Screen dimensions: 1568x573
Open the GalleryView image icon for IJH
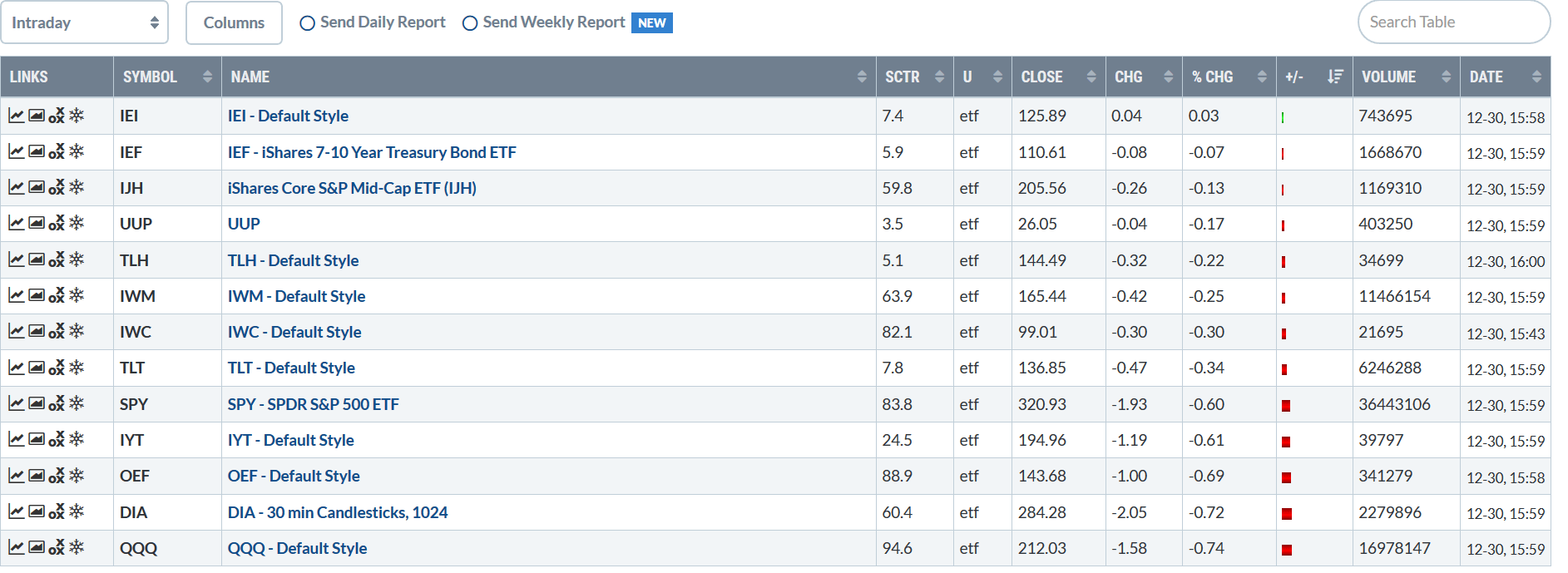tap(37, 187)
